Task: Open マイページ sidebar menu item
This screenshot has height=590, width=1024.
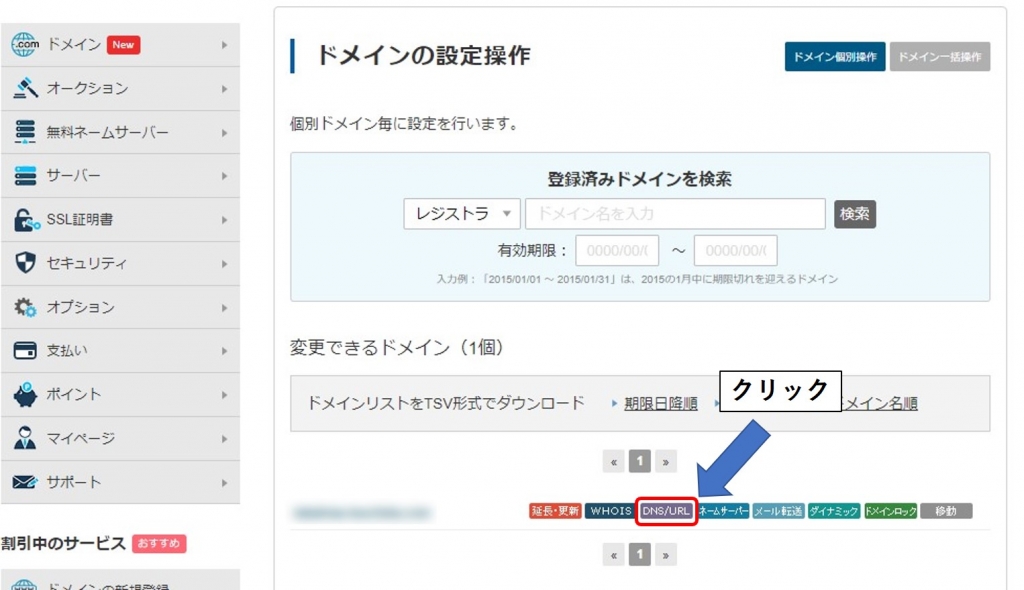Action: coord(120,438)
